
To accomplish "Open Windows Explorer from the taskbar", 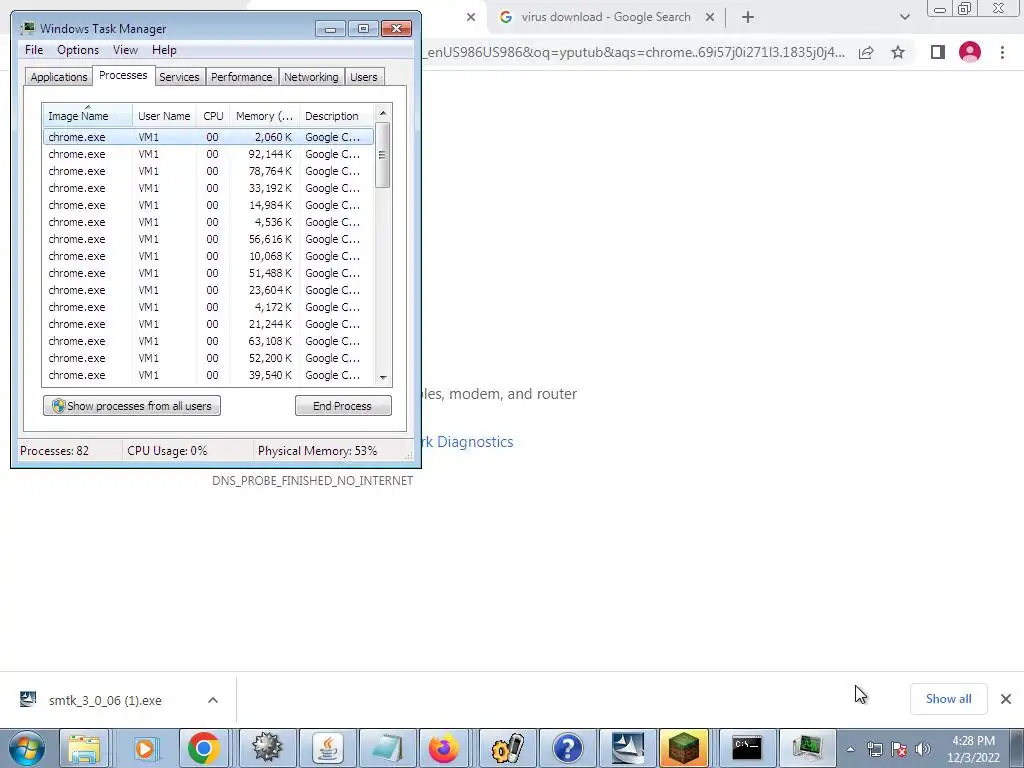I will tap(84, 748).
